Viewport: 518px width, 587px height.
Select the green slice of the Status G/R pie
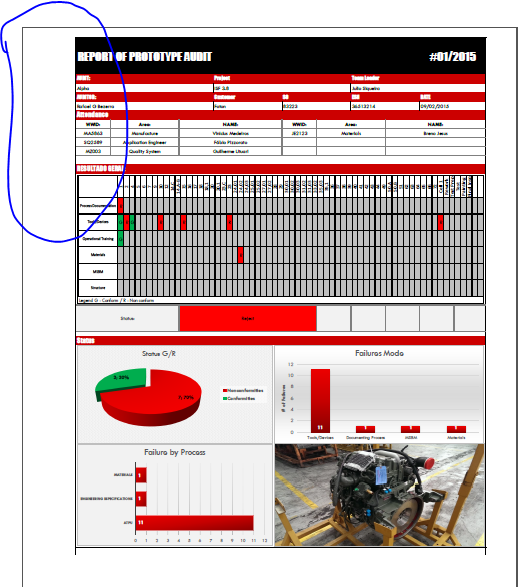(x=121, y=380)
